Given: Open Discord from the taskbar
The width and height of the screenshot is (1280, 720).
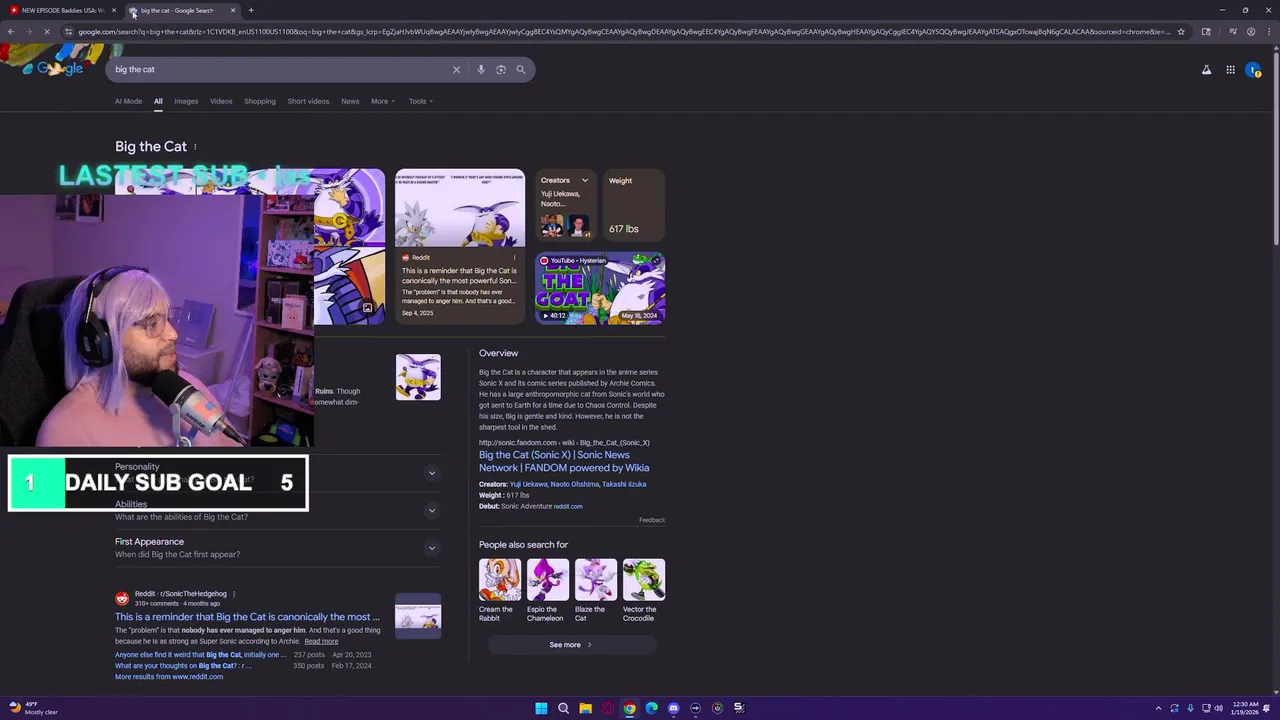Looking at the screenshot, I should point(673,708).
